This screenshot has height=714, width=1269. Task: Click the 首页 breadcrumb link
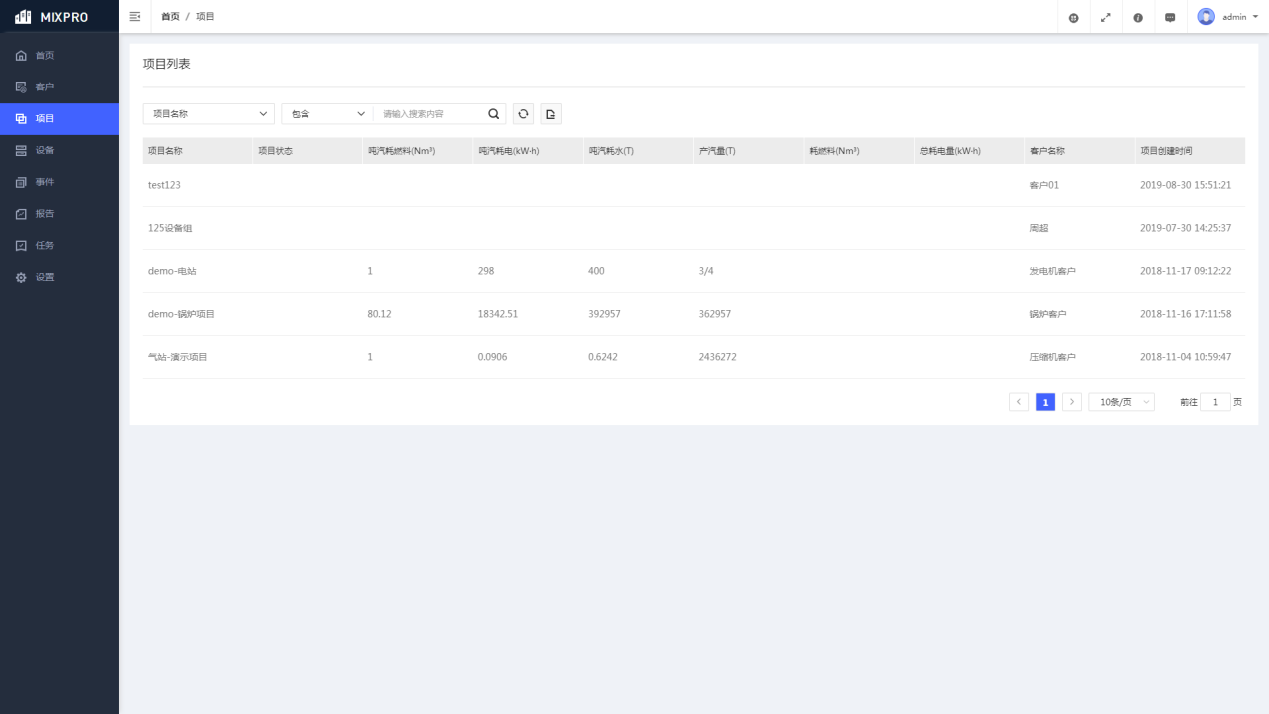170,17
